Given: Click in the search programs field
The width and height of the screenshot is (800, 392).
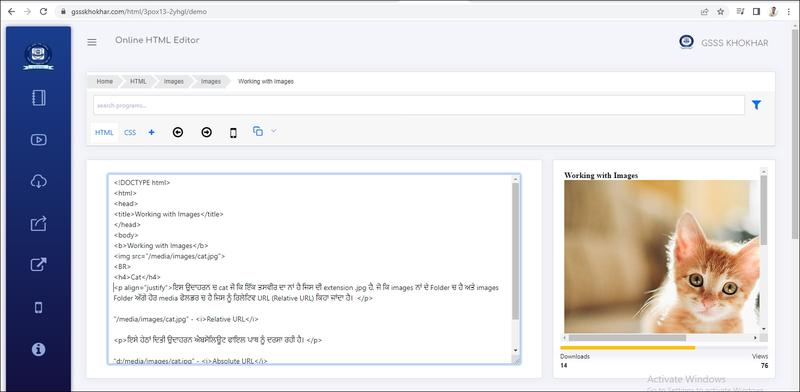Looking at the screenshot, I should pos(419,105).
